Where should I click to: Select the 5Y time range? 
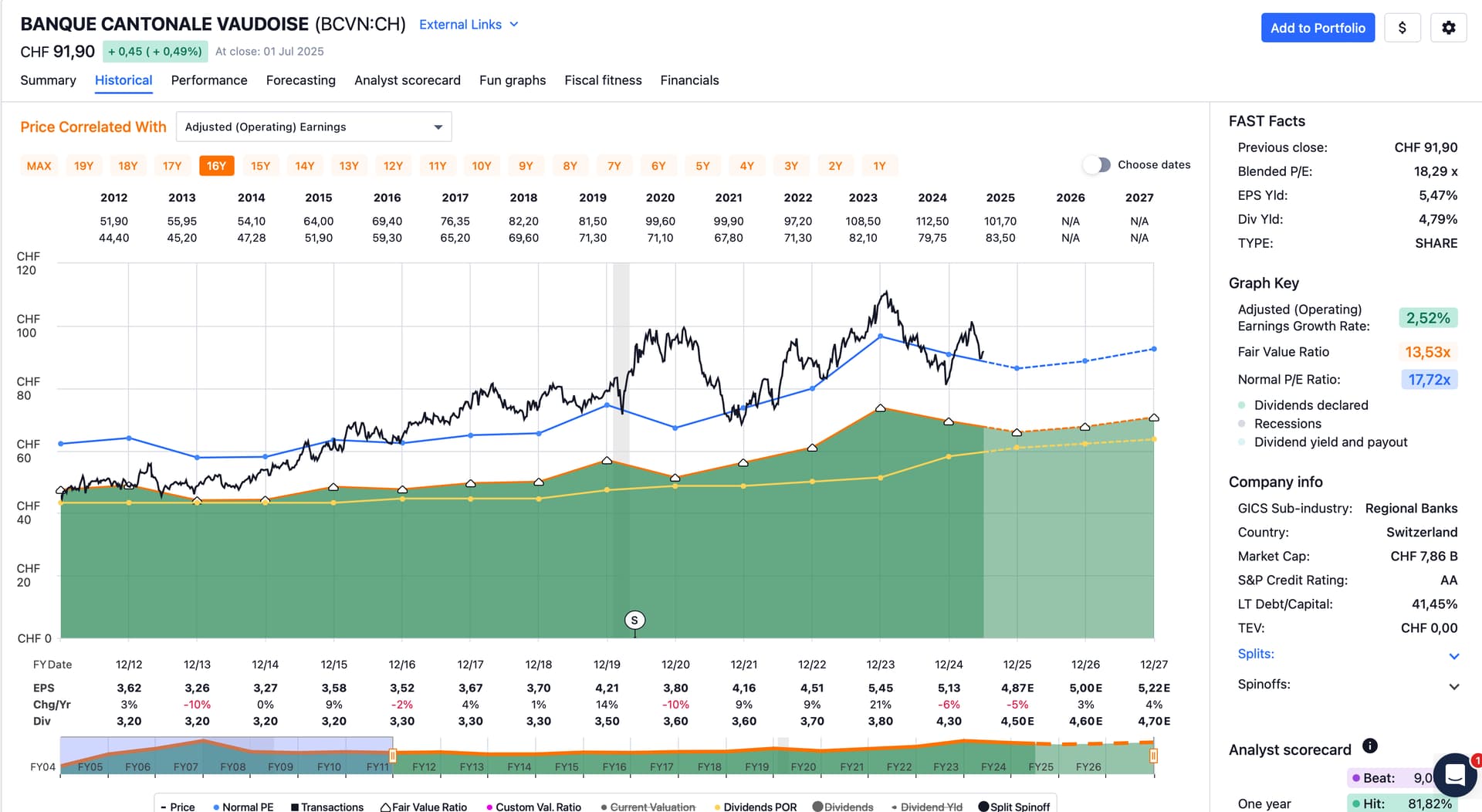pos(702,166)
